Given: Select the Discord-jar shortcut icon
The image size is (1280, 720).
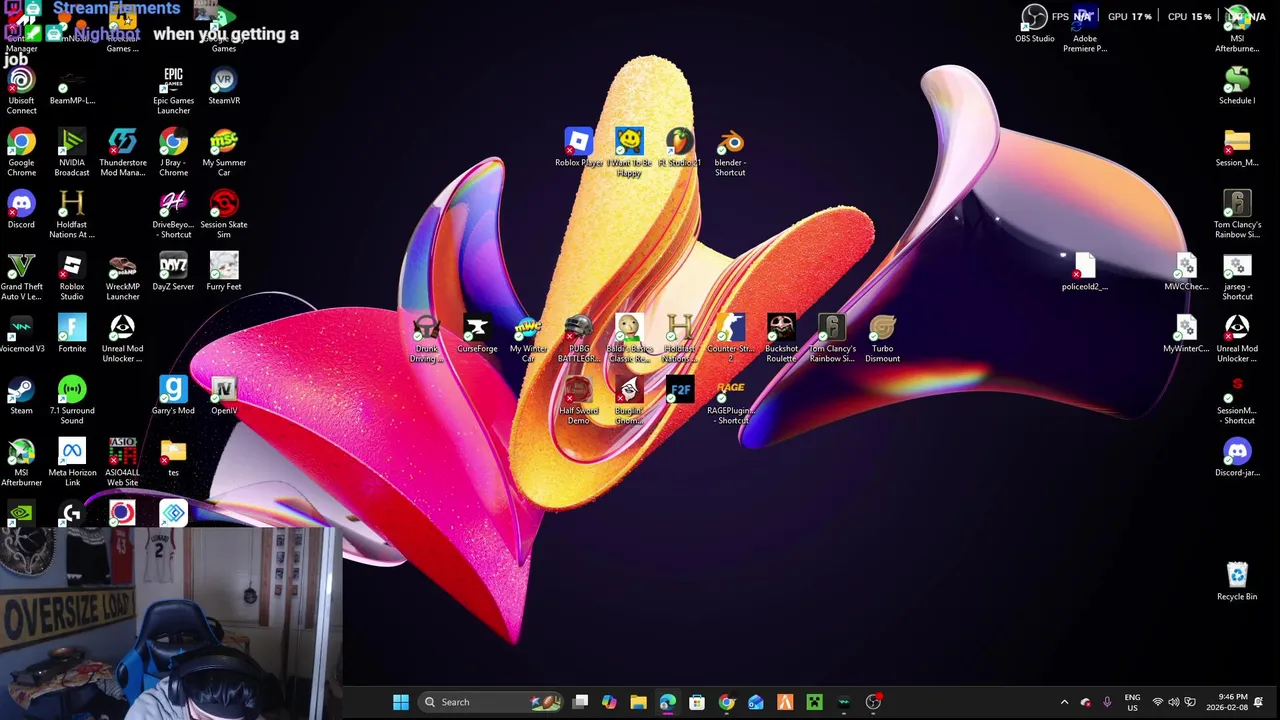Looking at the screenshot, I should [x=1237, y=458].
